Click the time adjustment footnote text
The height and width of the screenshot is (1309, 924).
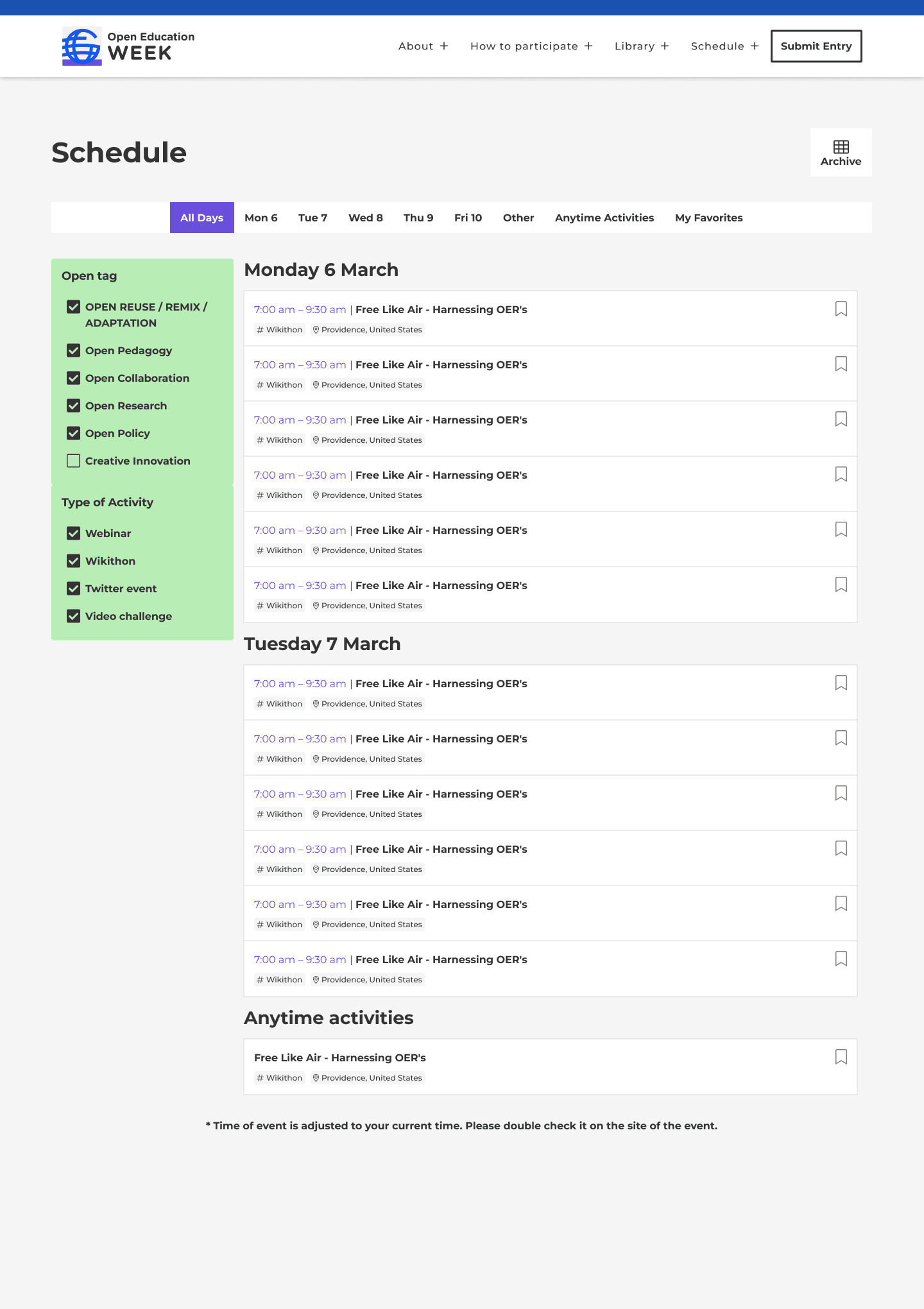461,1125
